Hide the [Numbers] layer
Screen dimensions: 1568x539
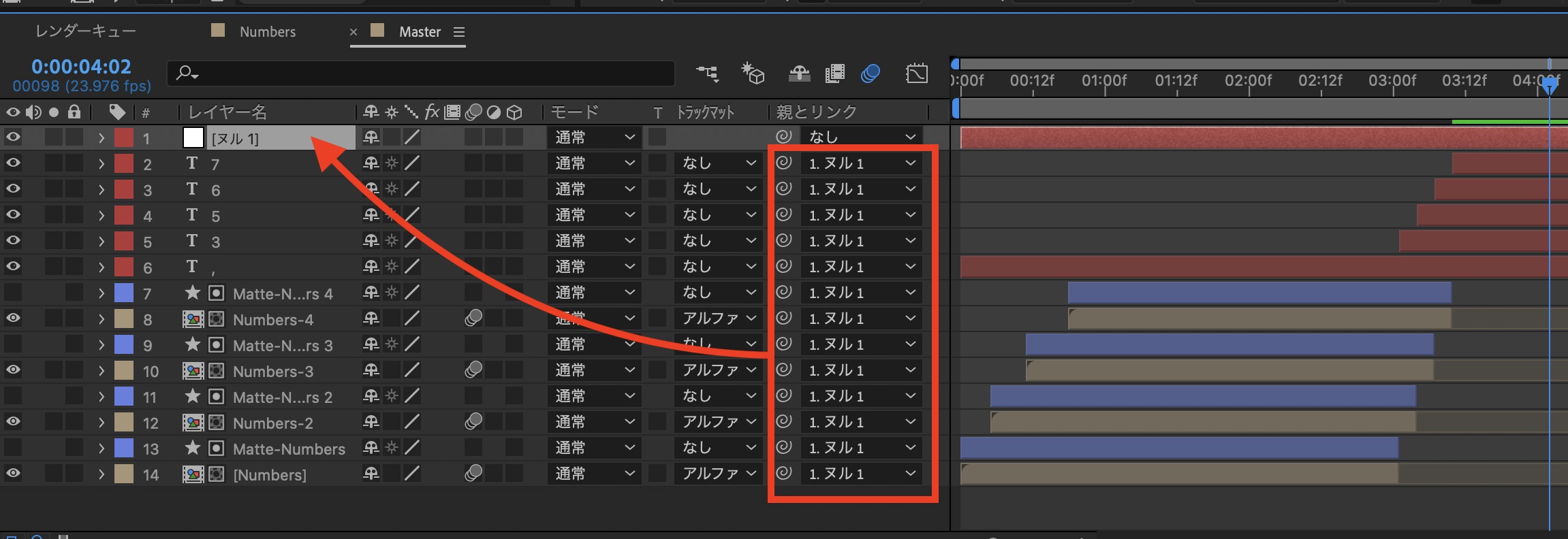click(13, 473)
